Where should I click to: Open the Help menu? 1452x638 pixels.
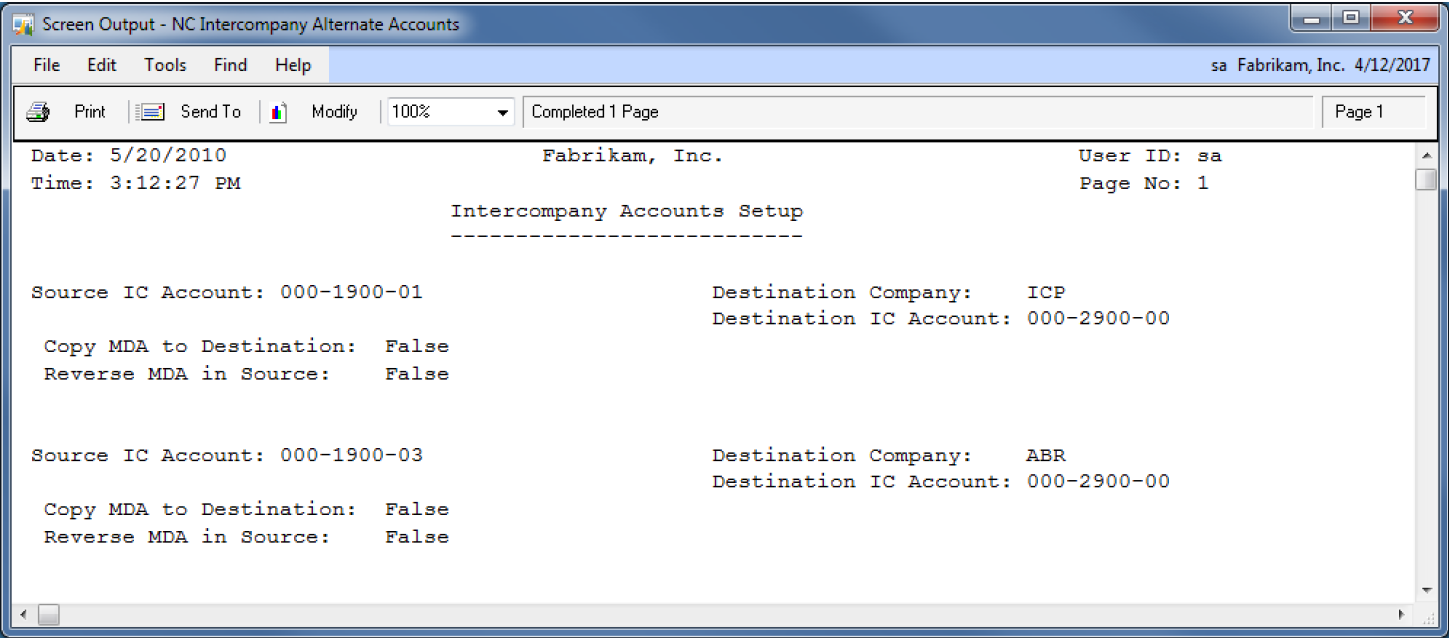(x=293, y=65)
